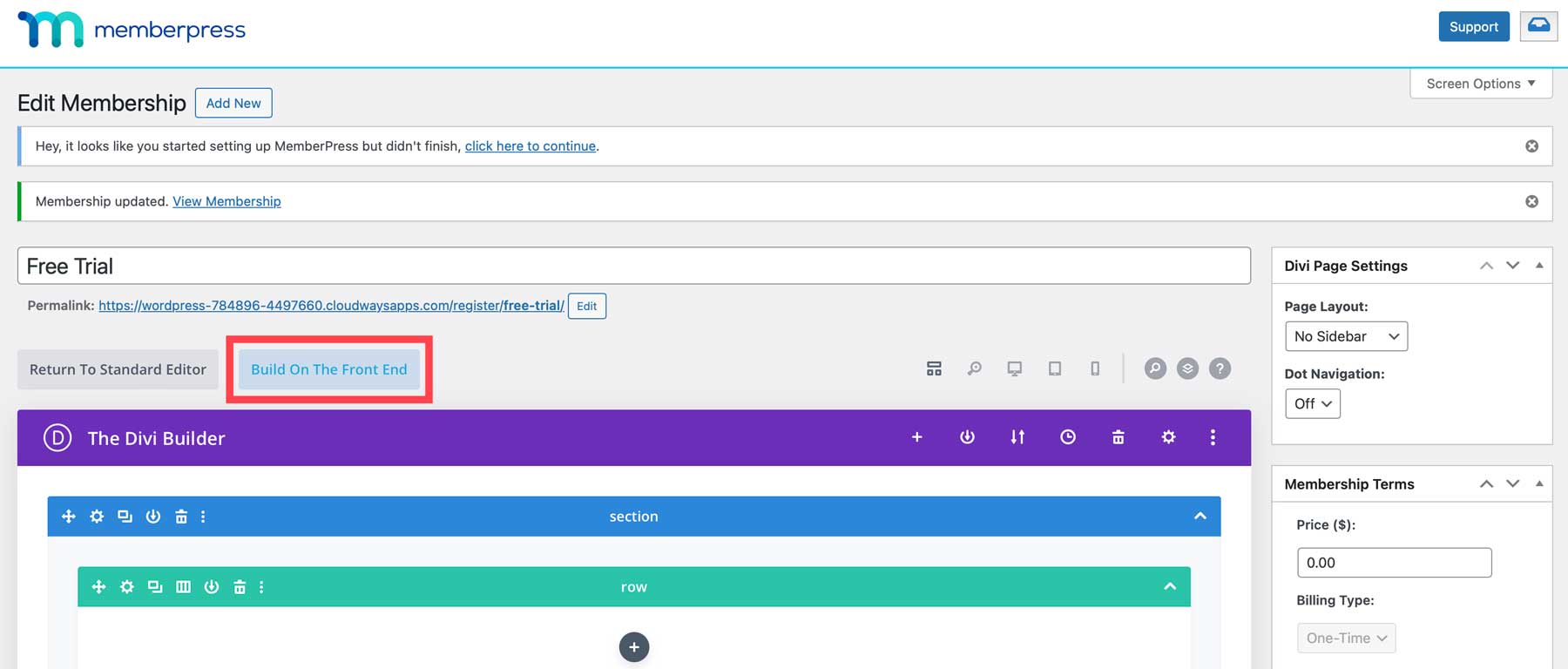Screen dimensions: 1568x669
Task: Click the MemberPress logo
Action: [x=132, y=30]
